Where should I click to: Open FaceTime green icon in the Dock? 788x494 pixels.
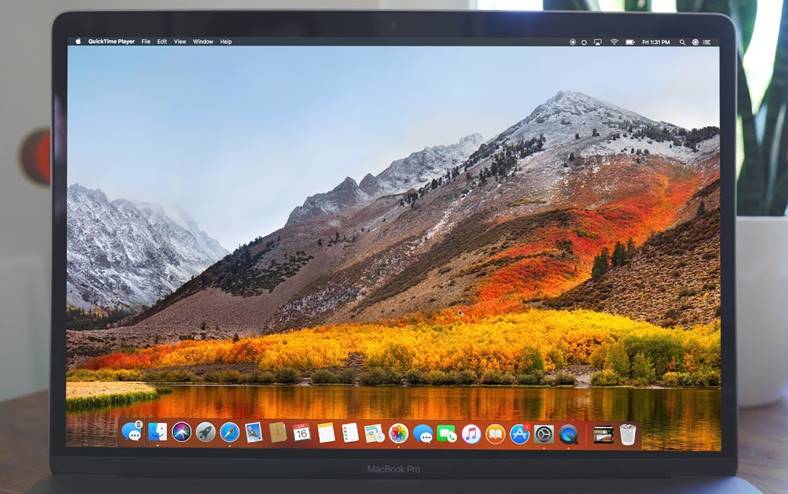click(447, 433)
